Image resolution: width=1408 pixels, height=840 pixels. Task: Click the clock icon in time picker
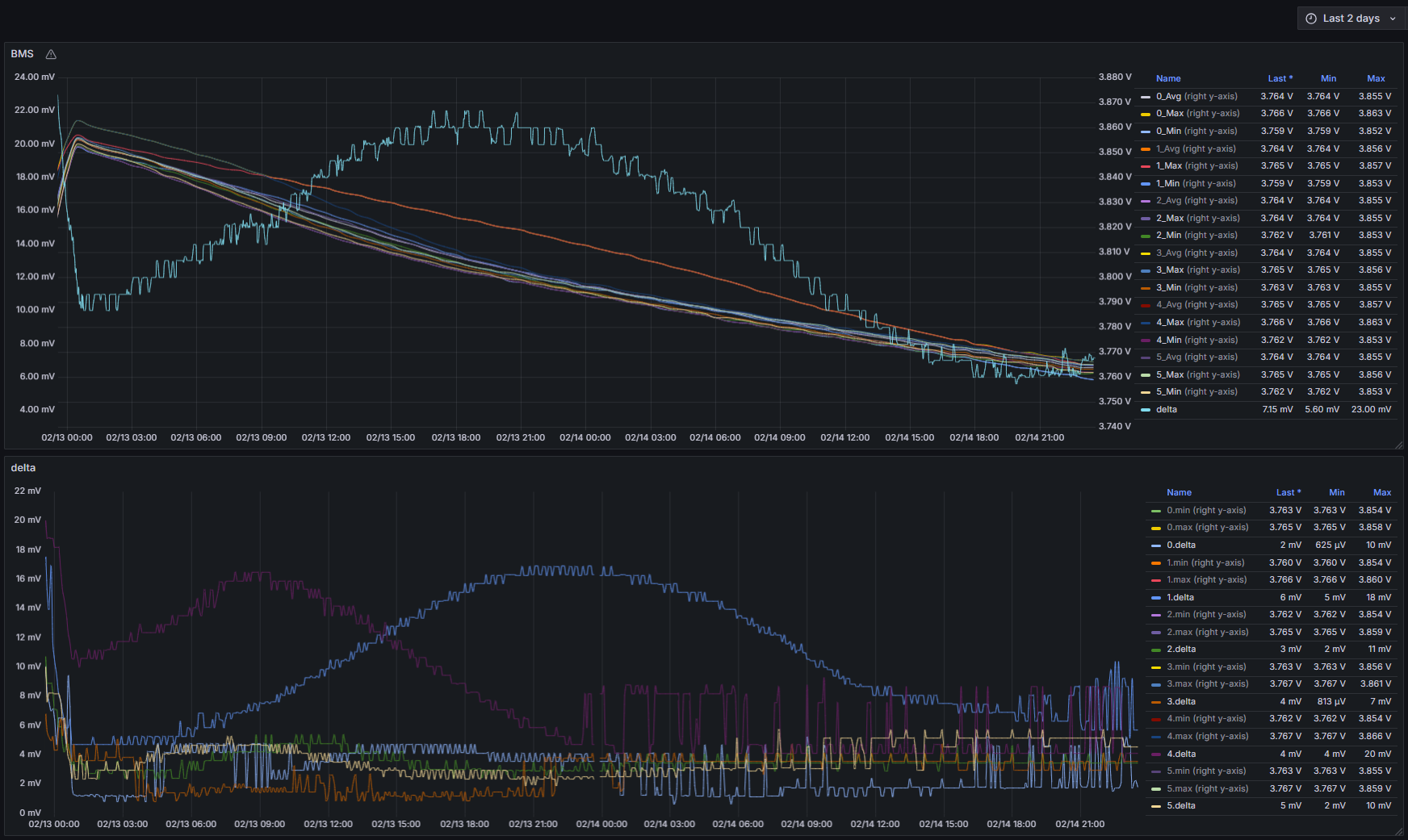1311,19
